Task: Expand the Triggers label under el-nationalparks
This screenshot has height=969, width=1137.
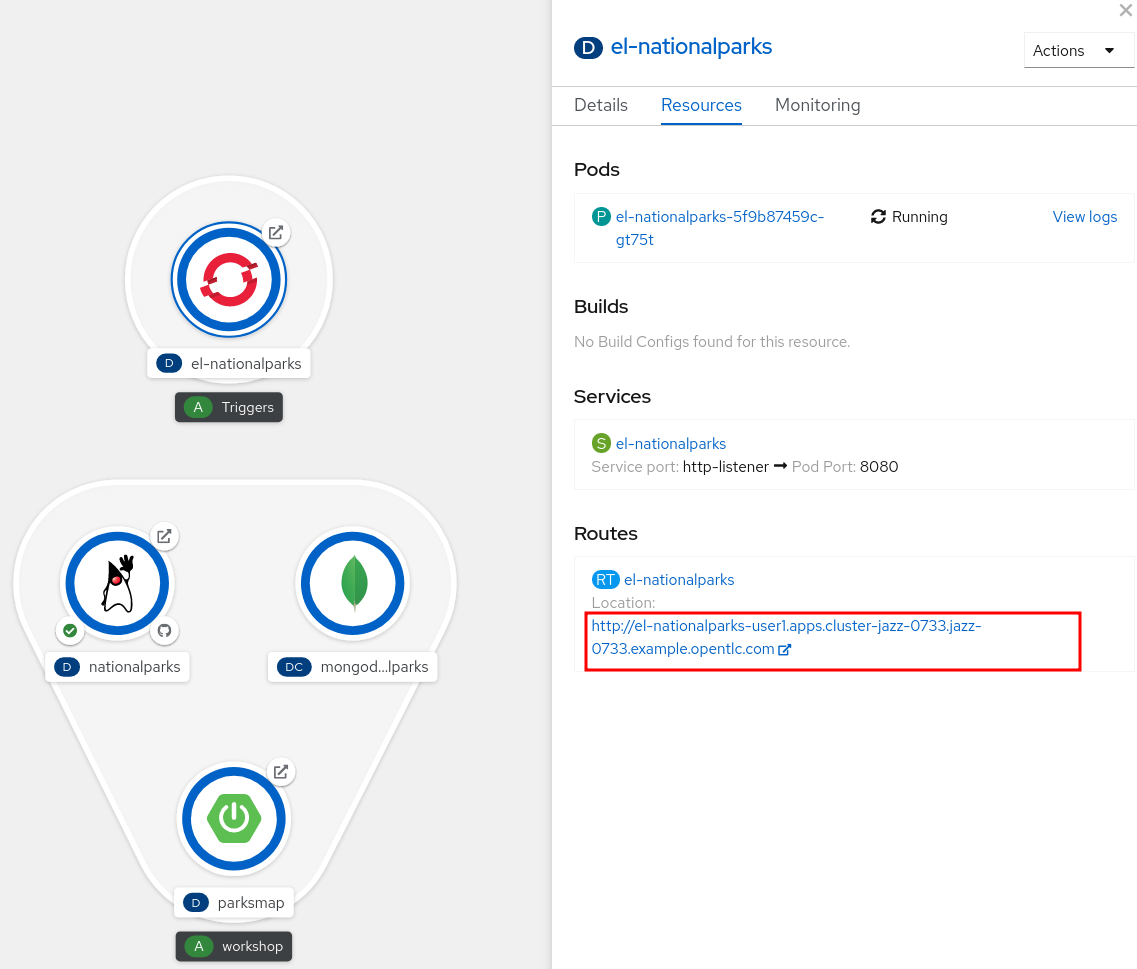Action: 229,407
